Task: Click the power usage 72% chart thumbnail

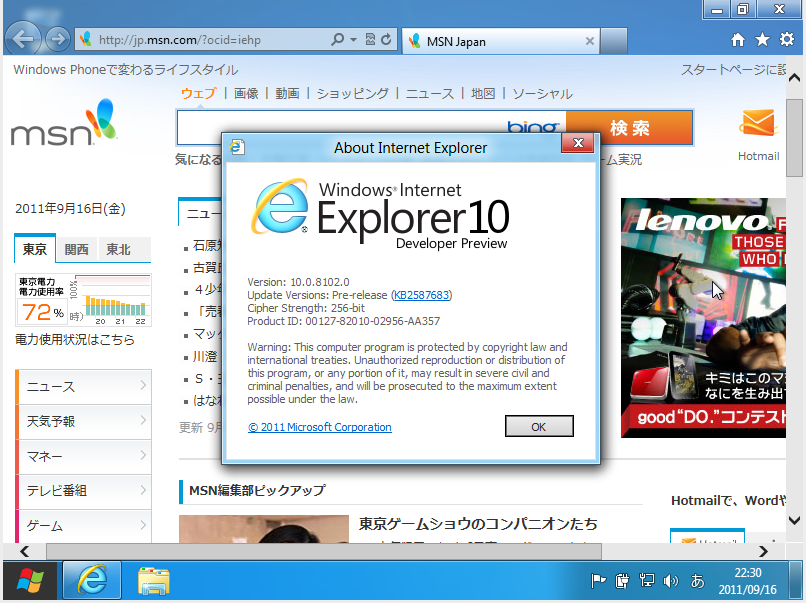Action: point(83,300)
